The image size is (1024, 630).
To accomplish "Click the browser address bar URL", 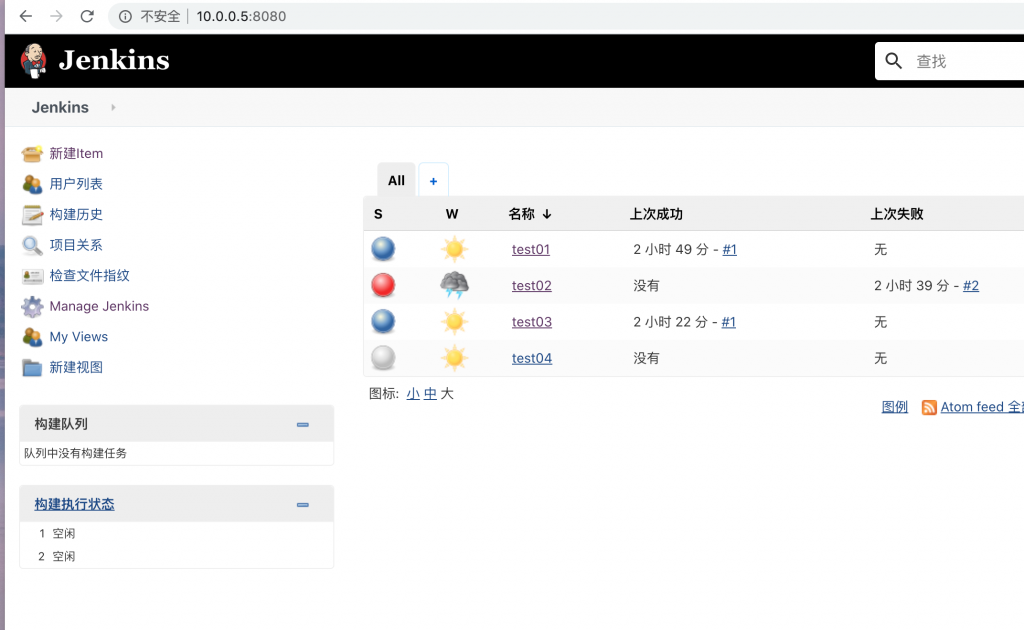I will coord(241,16).
